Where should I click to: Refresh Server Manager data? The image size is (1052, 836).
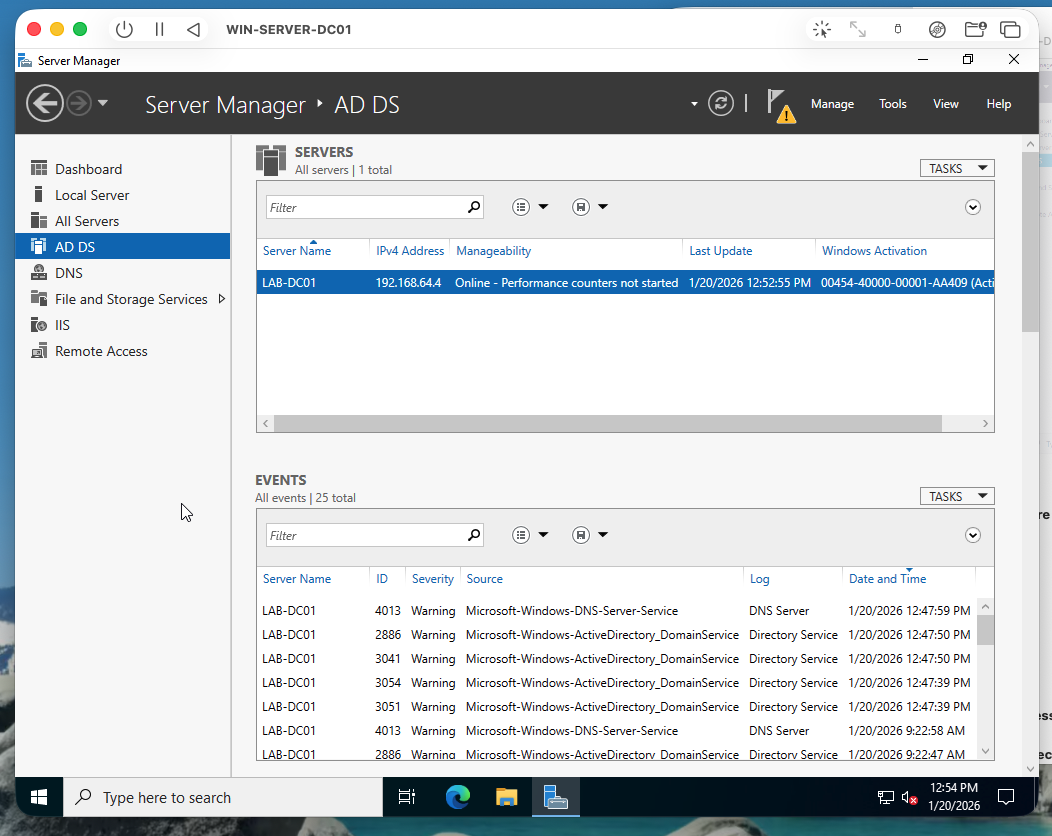pyautogui.click(x=721, y=103)
